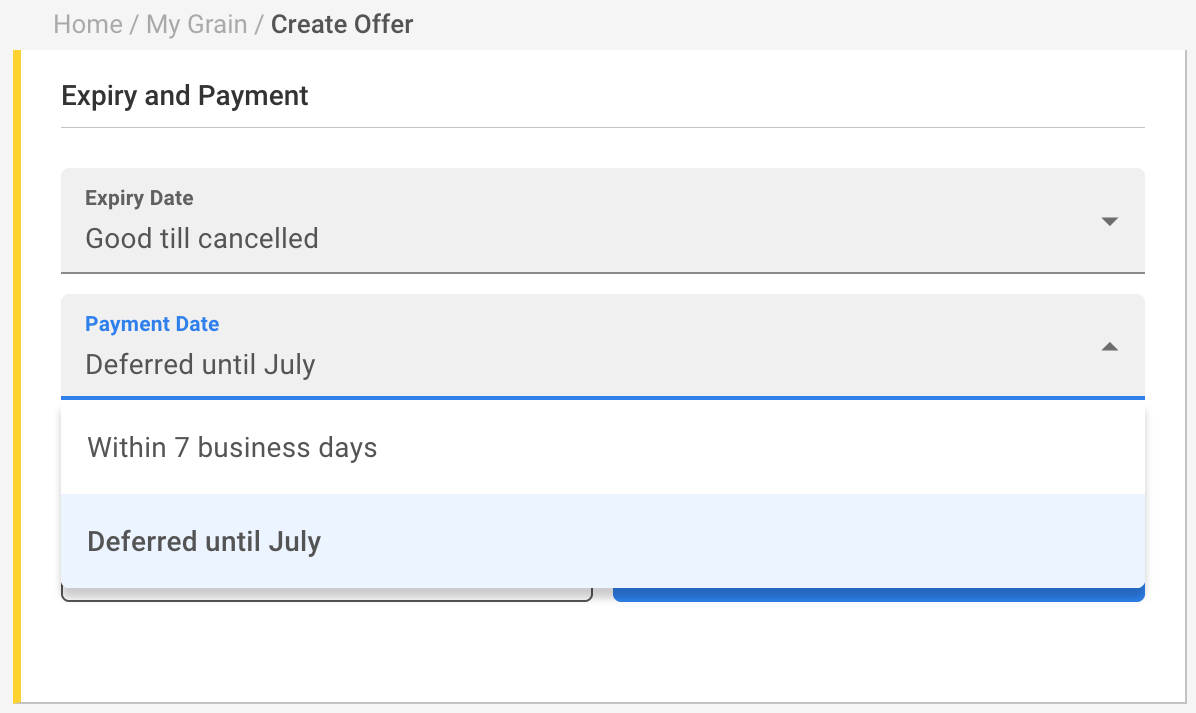Click the Expiry Date dropdown arrow
The image size is (1196, 713).
pos(1109,221)
